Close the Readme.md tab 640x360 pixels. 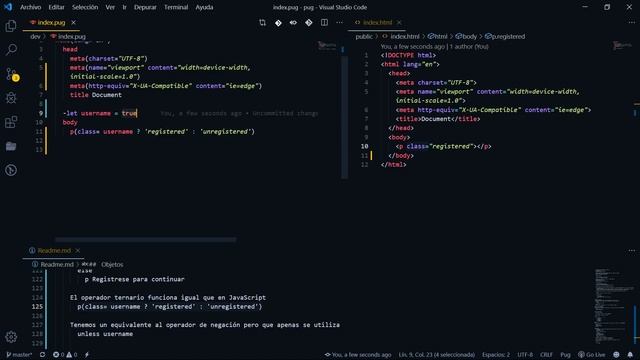[x=78, y=251]
